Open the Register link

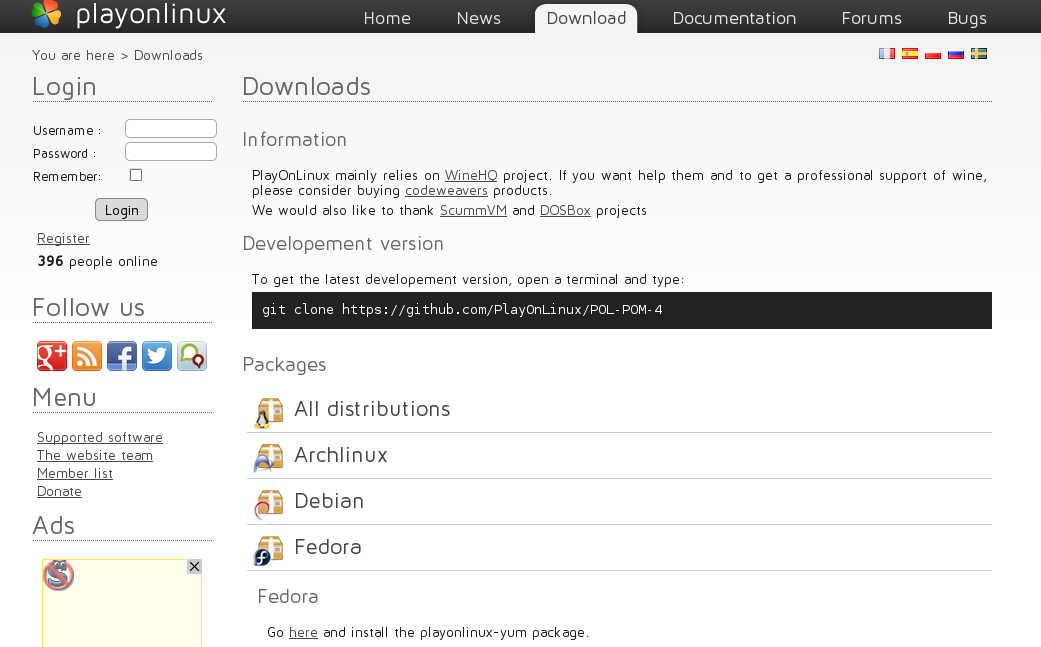tap(63, 238)
